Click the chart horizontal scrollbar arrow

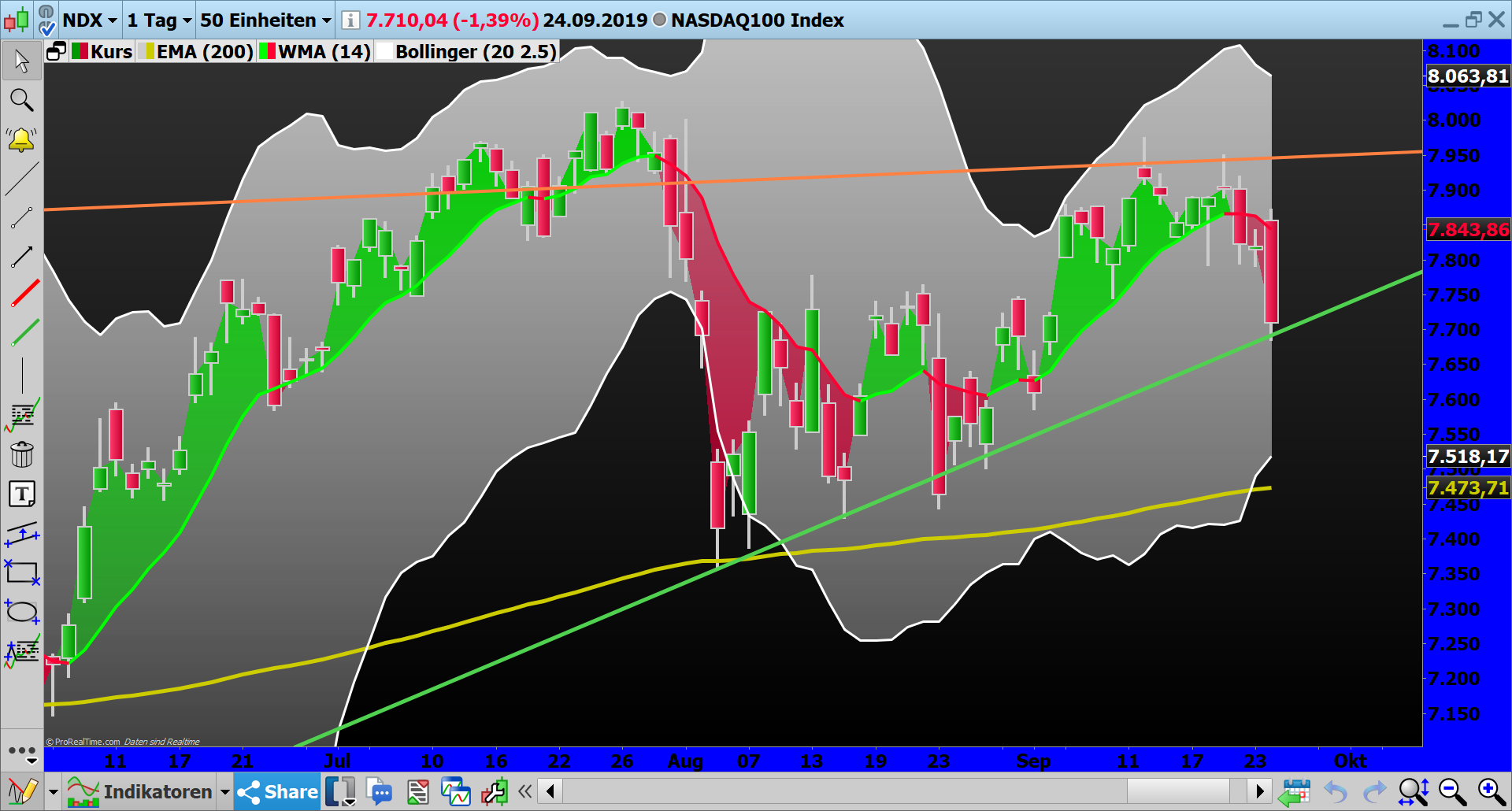click(1261, 791)
